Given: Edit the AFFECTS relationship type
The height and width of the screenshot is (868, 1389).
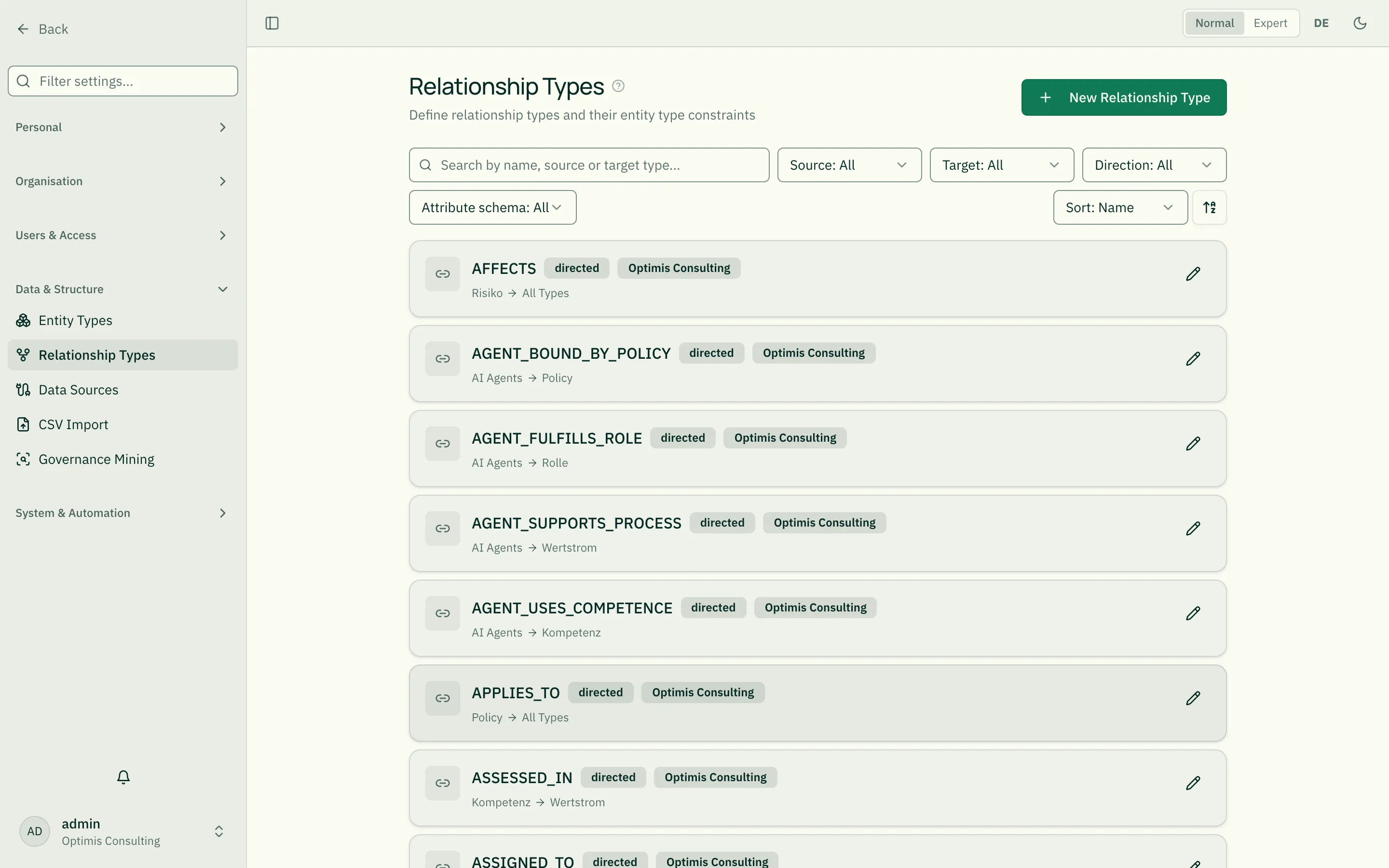Looking at the screenshot, I should 1193,274.
